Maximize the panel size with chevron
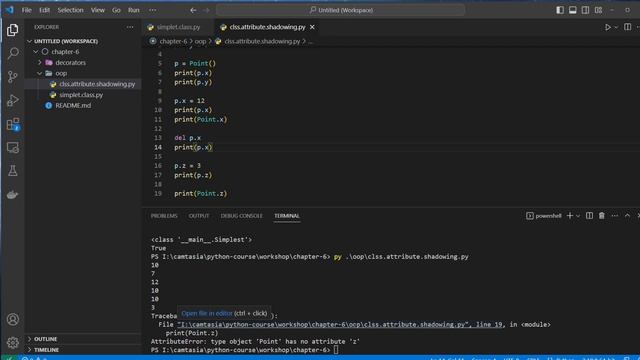 click(x=627, y=216)
